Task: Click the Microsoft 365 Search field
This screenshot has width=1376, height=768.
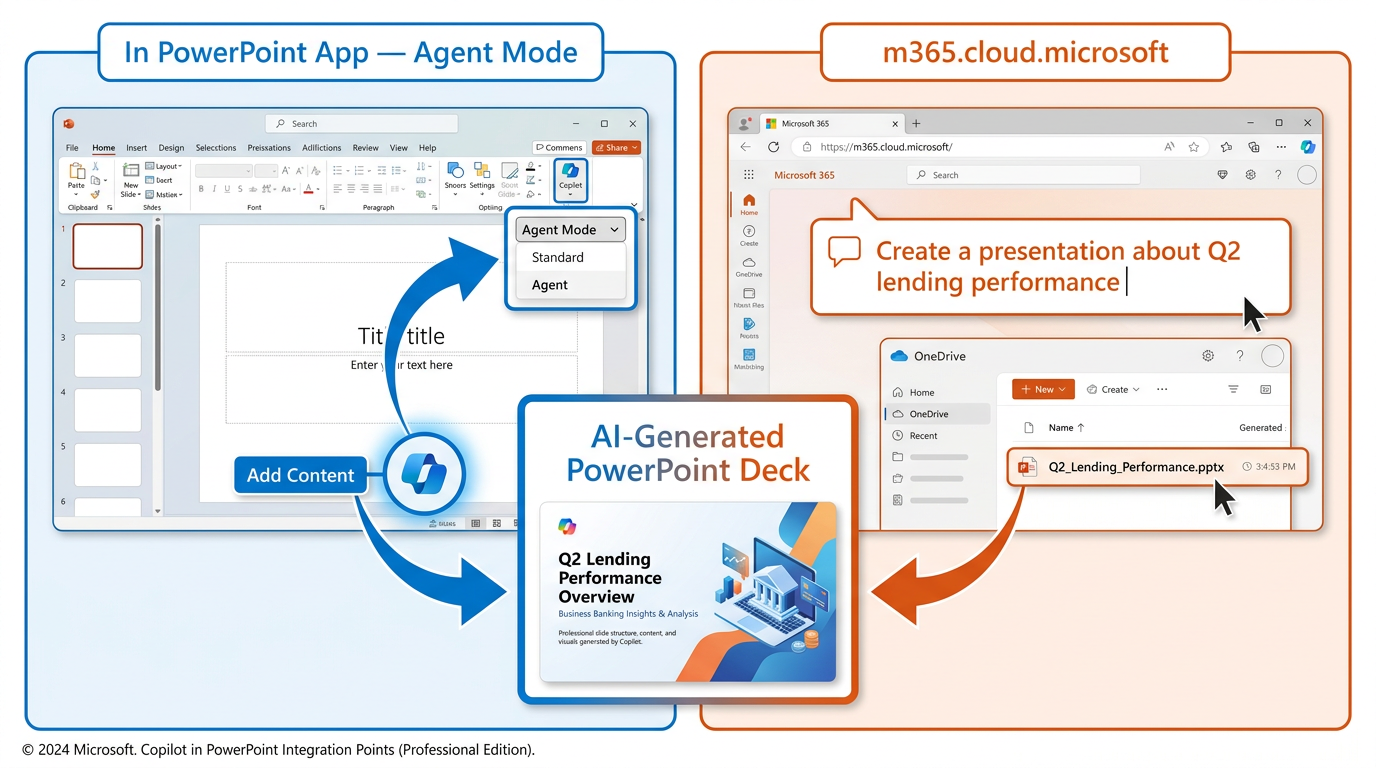Action: (1023, 175)
